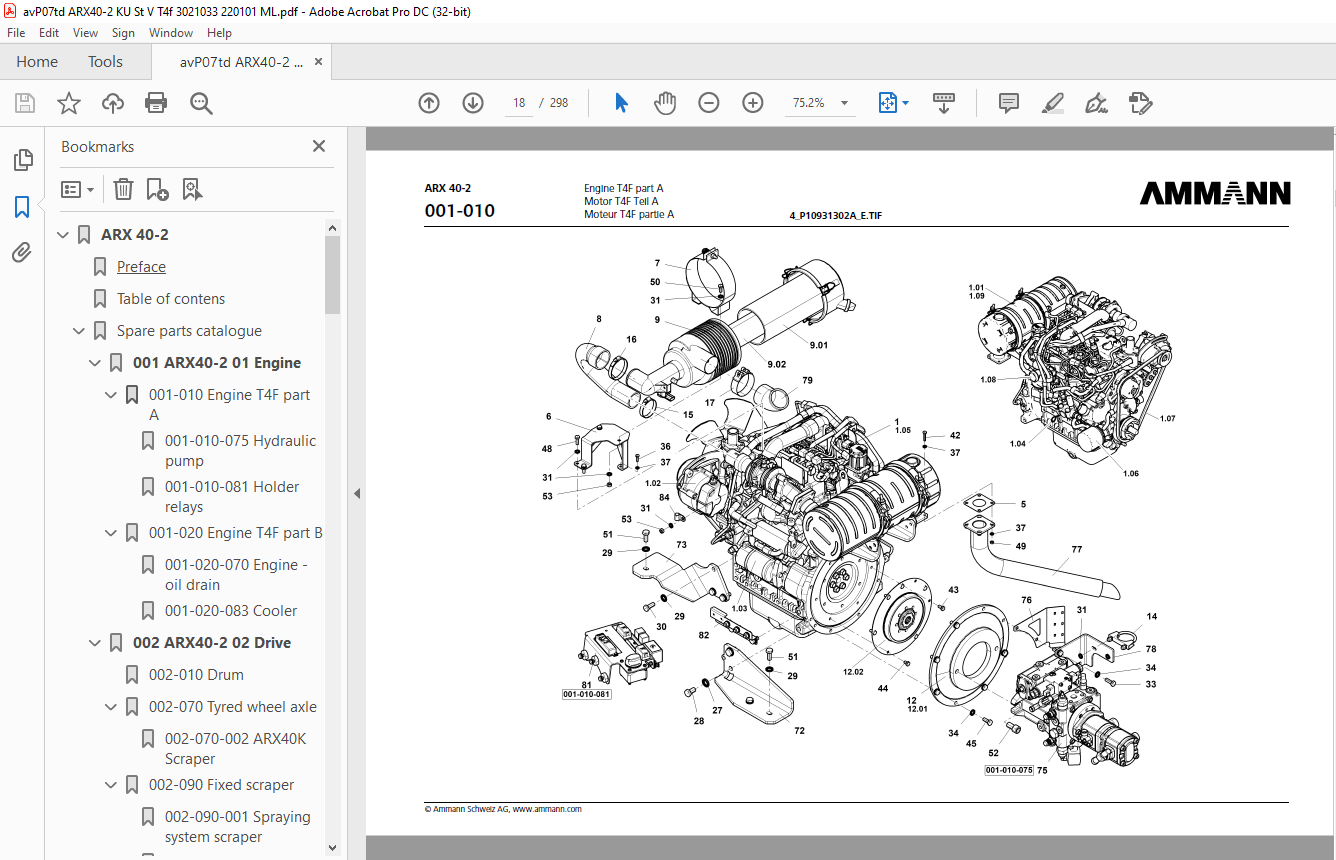The image size is (1336, 860).
Task: Click find current bookmark icon
Action: coord(192,189)
